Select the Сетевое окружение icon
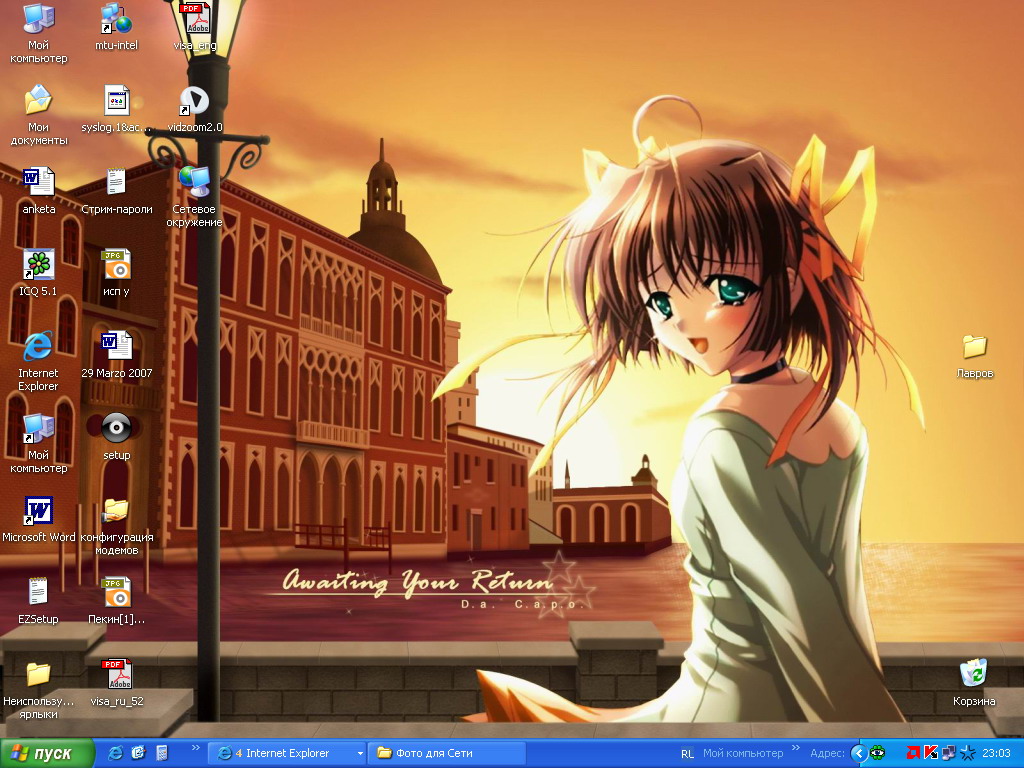 195,198
